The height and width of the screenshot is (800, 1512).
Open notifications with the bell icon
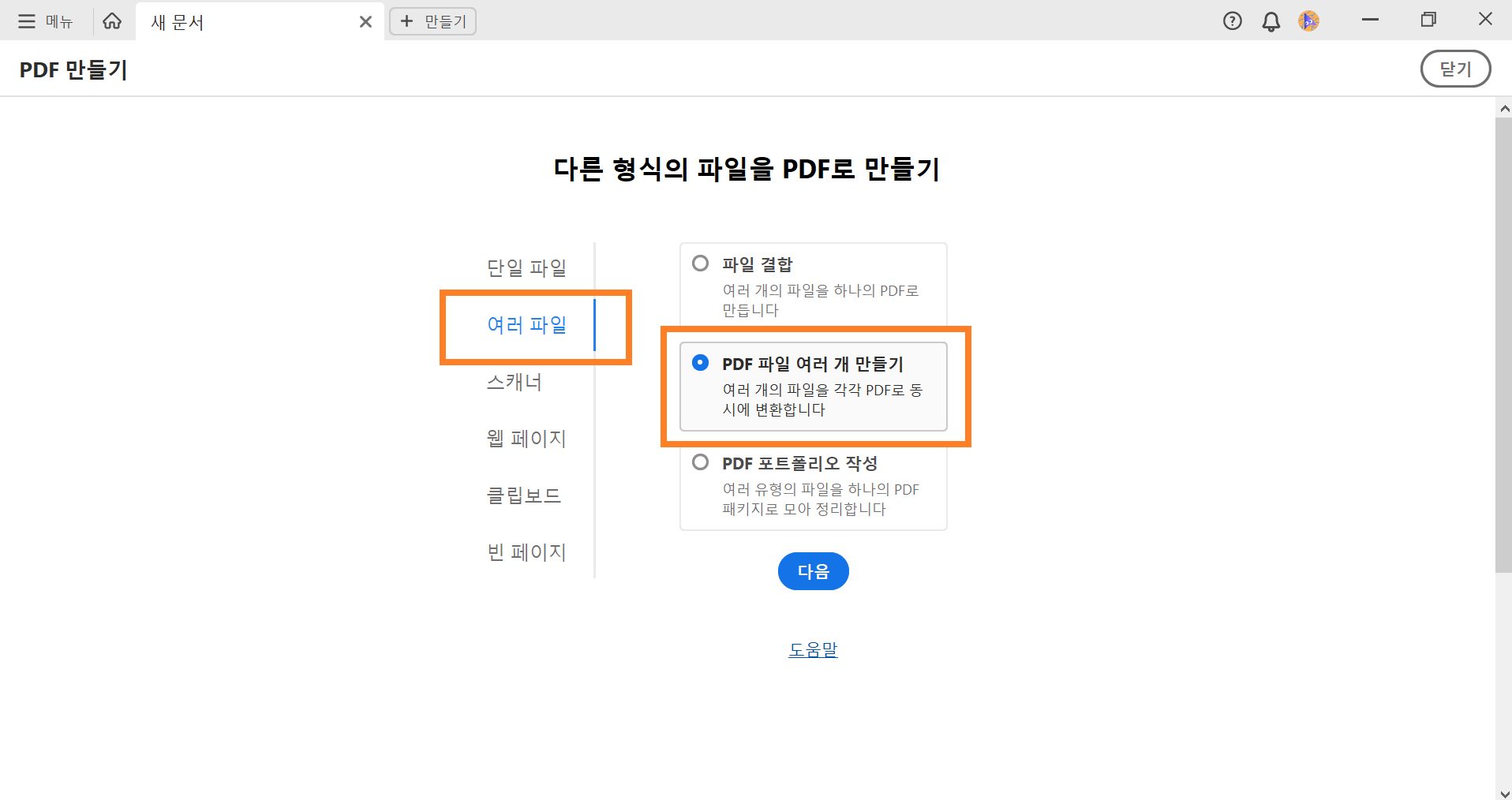[1270, 21]
